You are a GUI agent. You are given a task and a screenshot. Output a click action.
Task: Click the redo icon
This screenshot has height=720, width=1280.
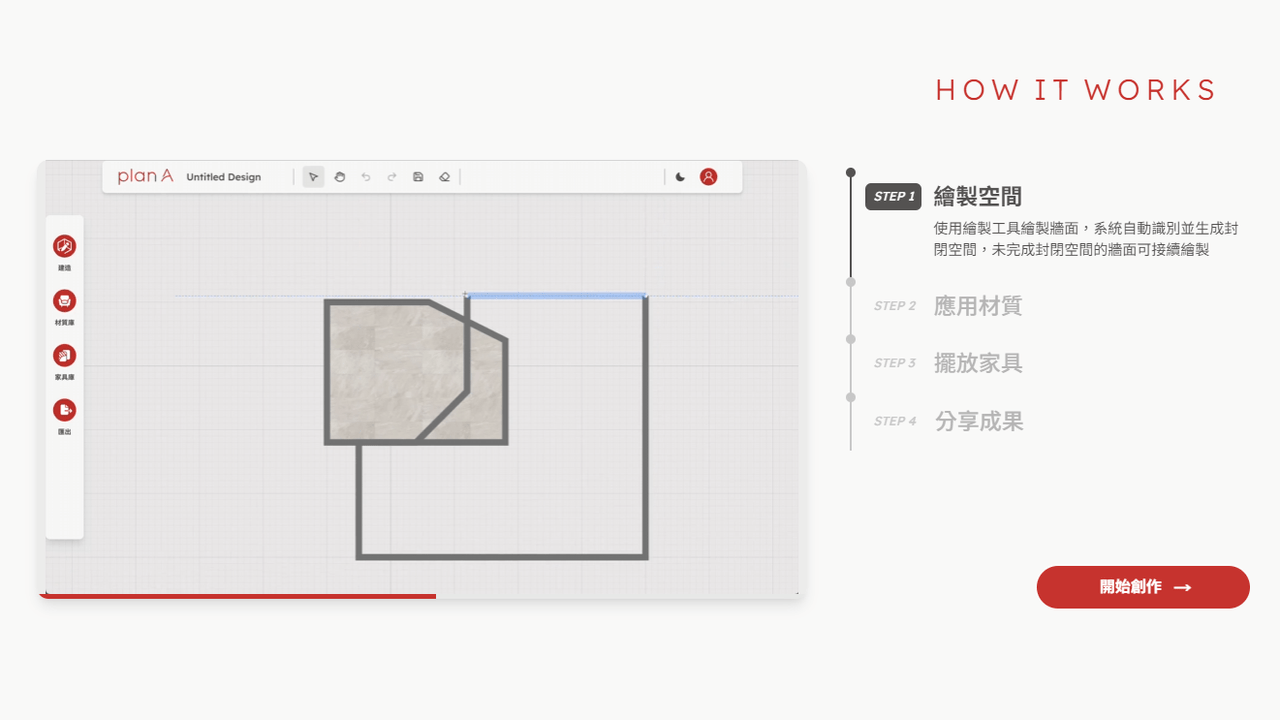pos(392,176)
